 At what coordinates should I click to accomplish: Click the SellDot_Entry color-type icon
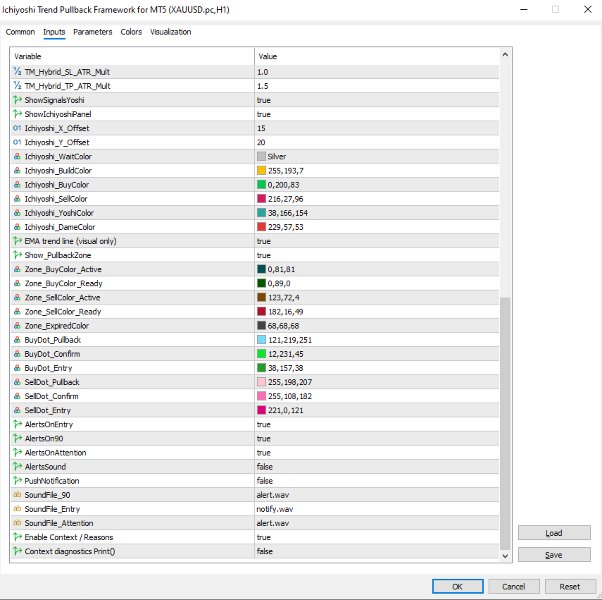pos(17,410)
